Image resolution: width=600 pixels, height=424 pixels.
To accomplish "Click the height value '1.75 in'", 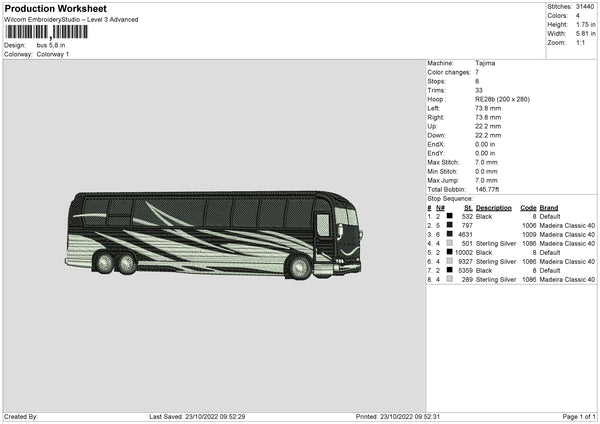I will (x=585, y=24).
